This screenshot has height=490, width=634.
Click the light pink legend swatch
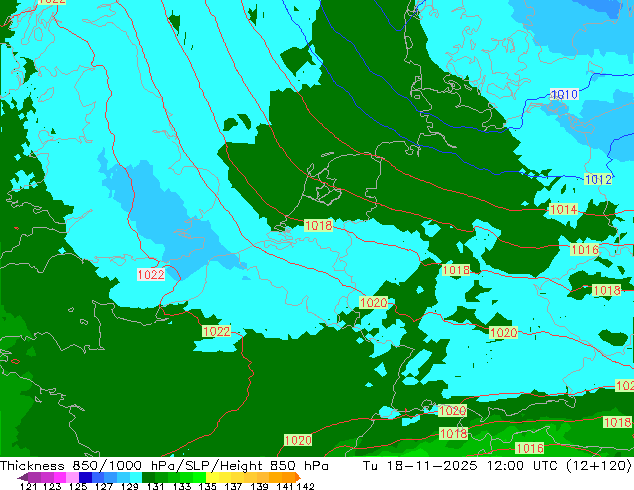(x=72, y=478)
